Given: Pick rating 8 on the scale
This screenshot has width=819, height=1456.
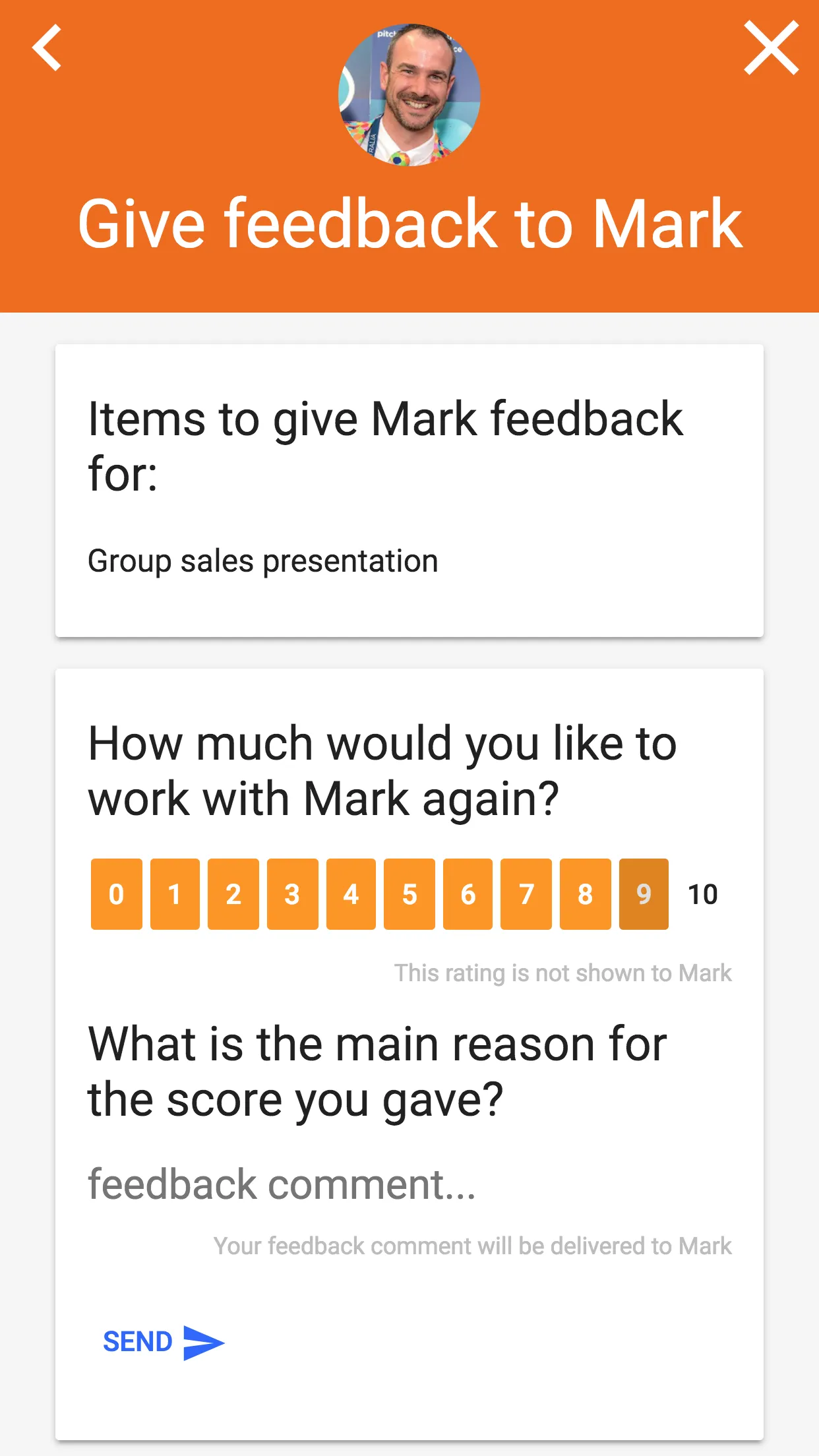Looking at the screenshot, I should pos(585,894).
